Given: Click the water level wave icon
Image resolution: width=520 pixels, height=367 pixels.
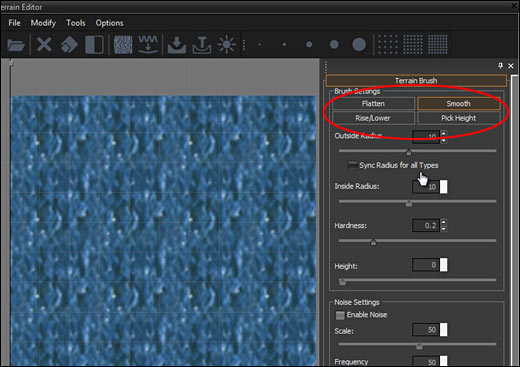Looking at the screenshot, I should tap(148, 44).
